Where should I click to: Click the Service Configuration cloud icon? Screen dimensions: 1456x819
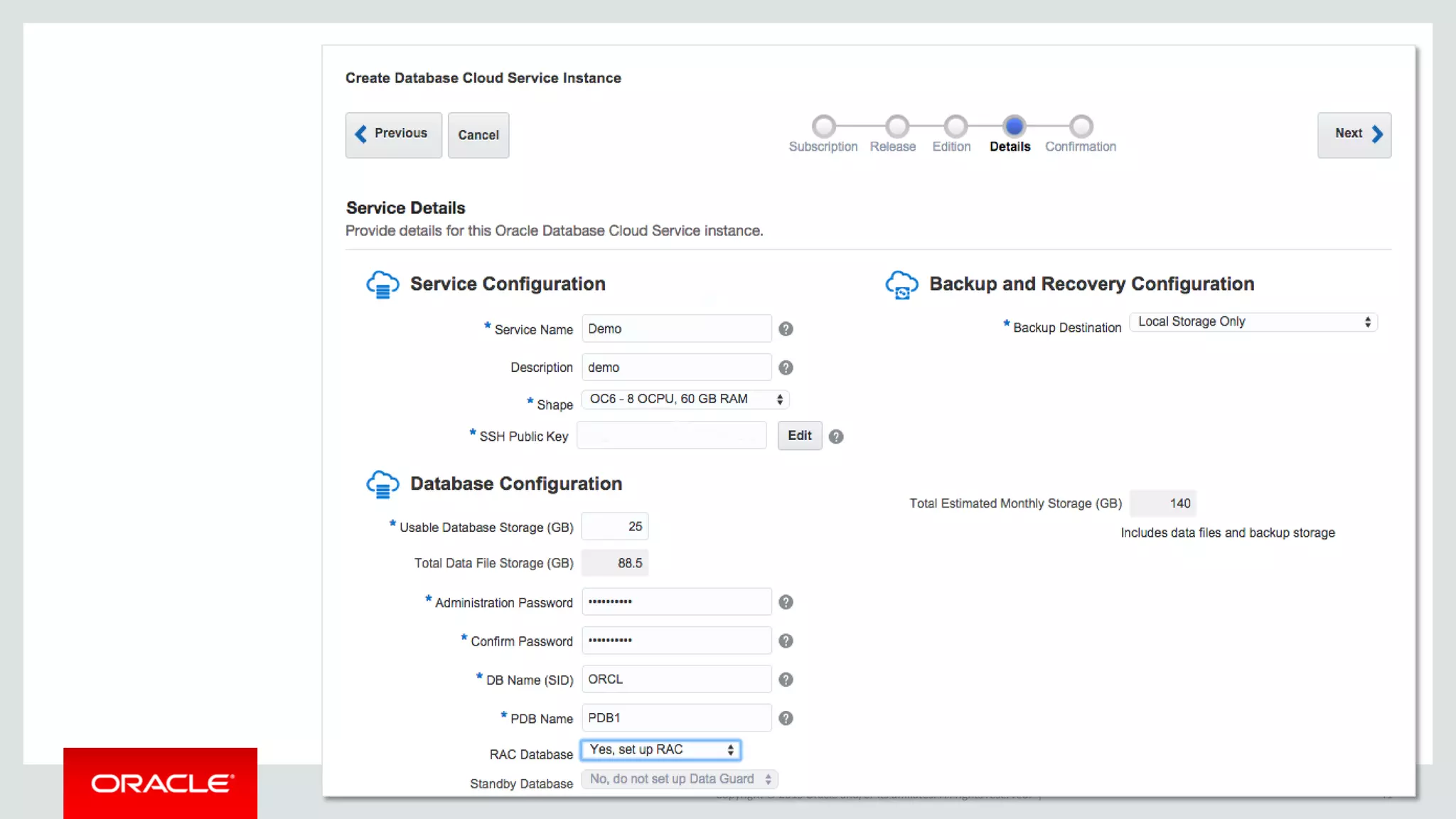382,284
